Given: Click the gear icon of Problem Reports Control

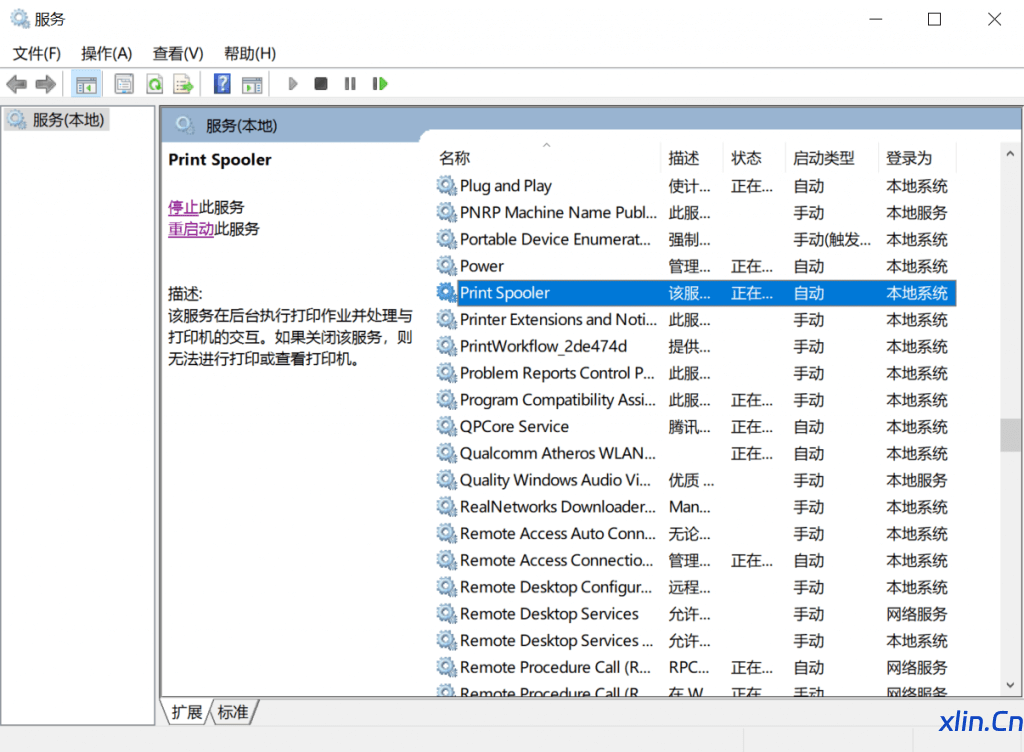Looking at the screenshot, I should pos(447,373).
